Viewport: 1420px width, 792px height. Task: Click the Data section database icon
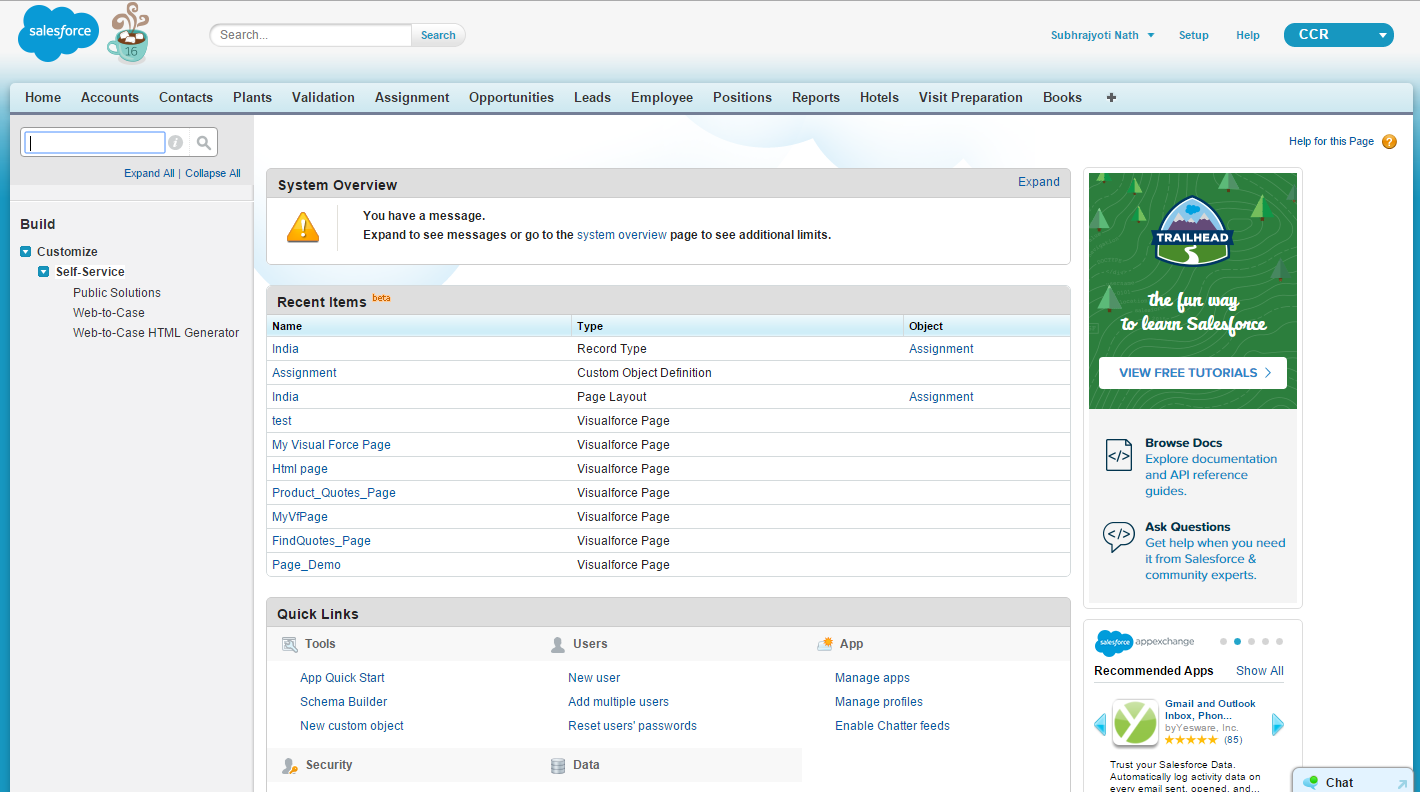[x=558, y=766]
